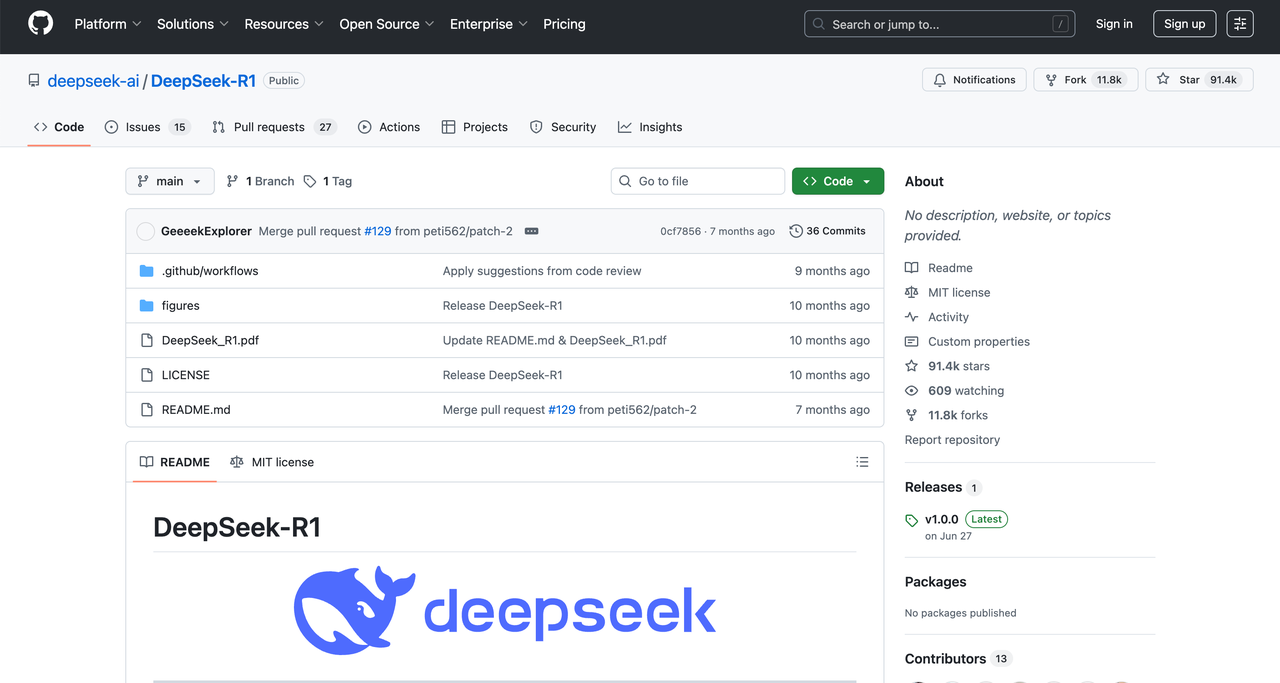Switch to the Actions tab
The image size is (1280, 683).
coord(389,127)
